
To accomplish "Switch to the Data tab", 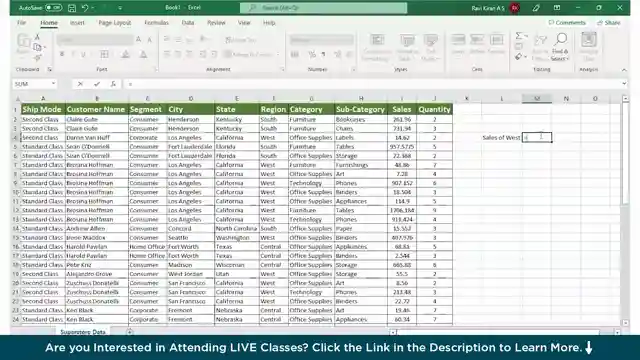I will [x=188, y=23].
